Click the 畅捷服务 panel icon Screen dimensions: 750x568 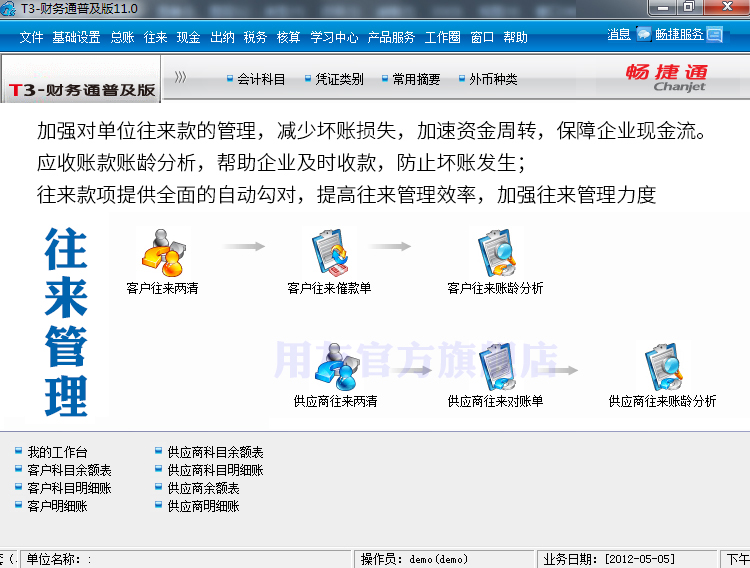tap(715, 34)
